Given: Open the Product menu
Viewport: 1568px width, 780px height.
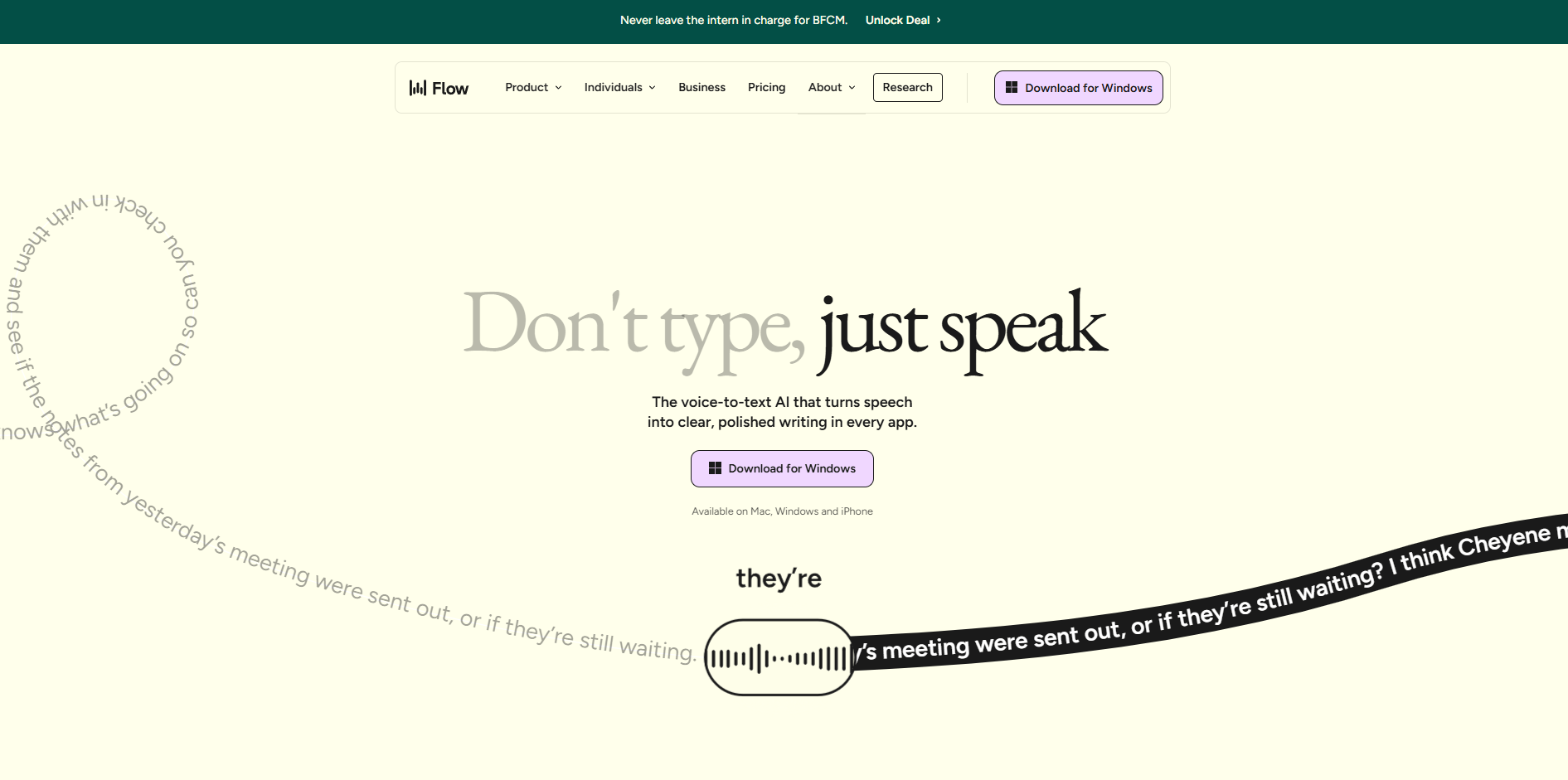Looking at the screenshot, I should coord(533,87).
